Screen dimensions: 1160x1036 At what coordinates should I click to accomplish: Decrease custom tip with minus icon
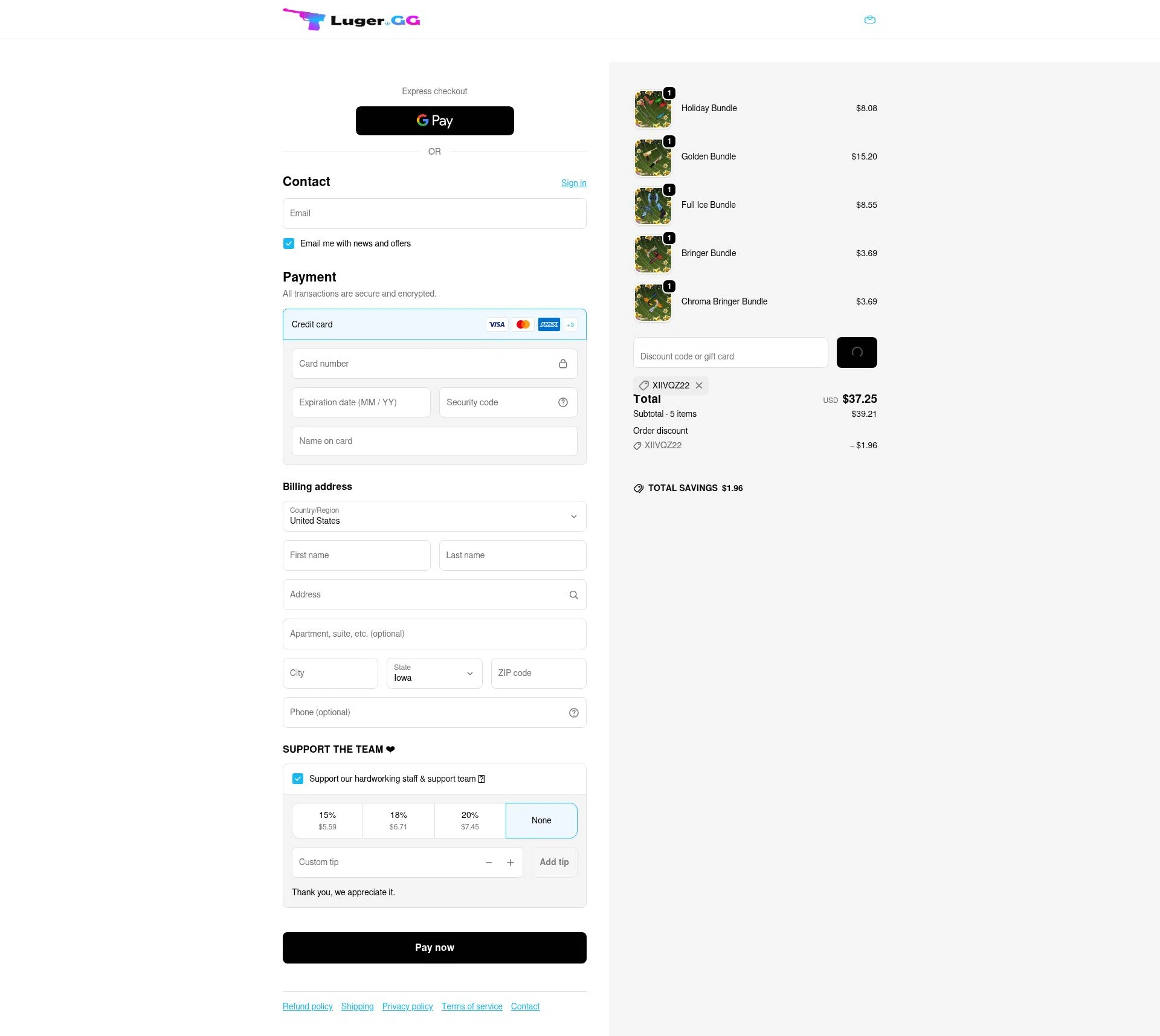pos(488,863)
